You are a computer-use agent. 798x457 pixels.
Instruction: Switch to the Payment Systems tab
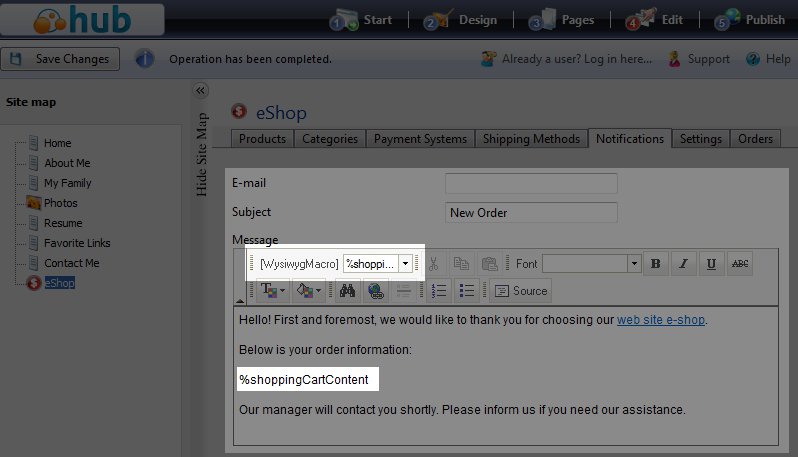(420, 139)
